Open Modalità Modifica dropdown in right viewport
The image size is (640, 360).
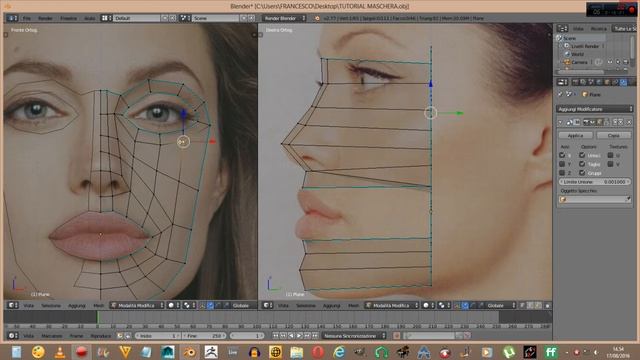(x=392, y=305)
